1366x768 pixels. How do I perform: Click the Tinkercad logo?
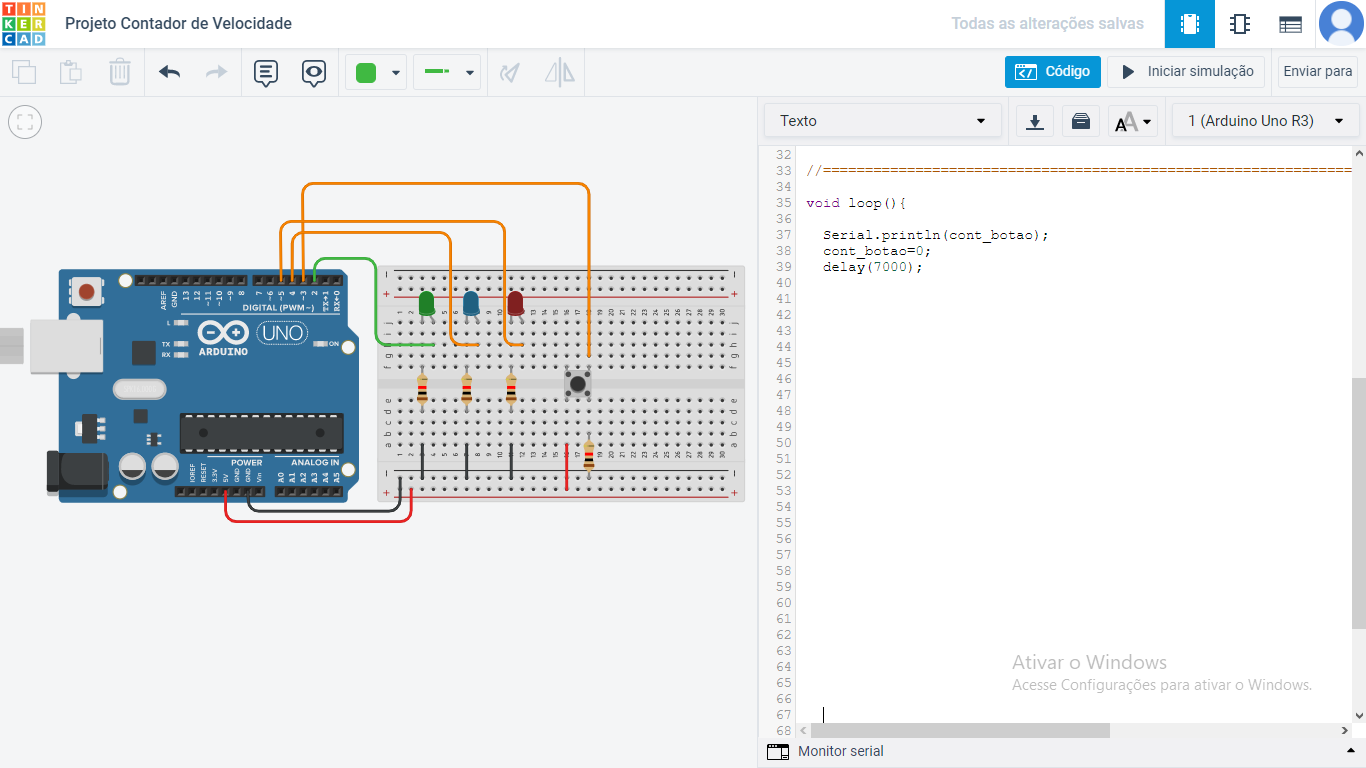pos(23,24)
